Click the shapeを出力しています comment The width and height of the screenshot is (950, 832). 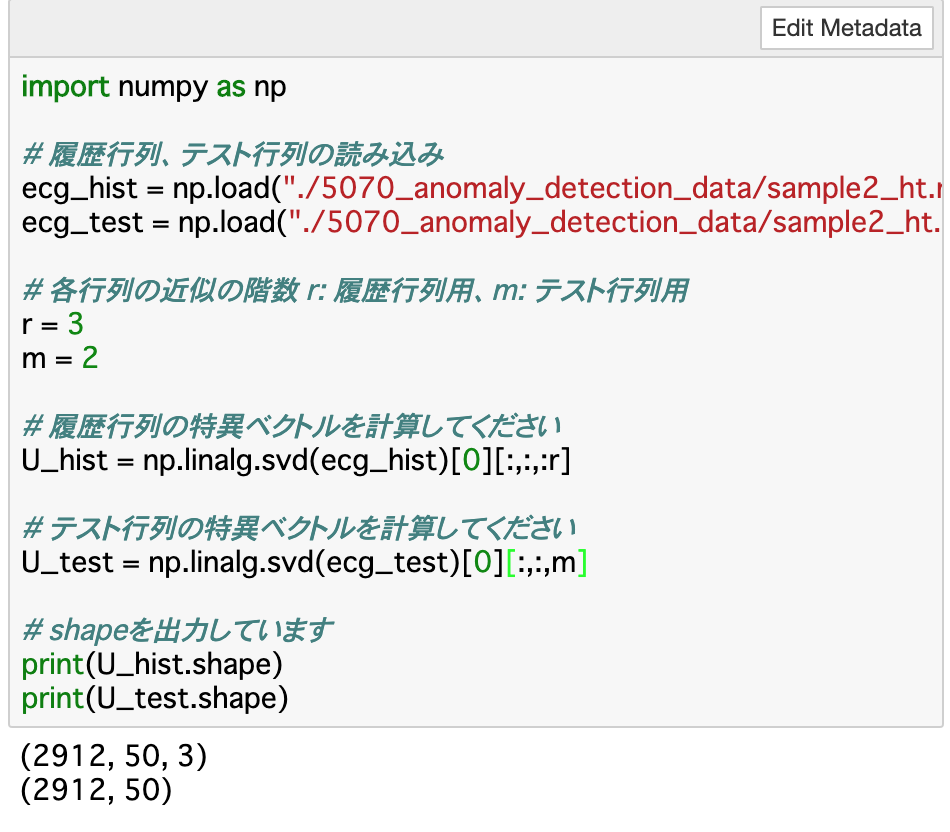[180, 630]
